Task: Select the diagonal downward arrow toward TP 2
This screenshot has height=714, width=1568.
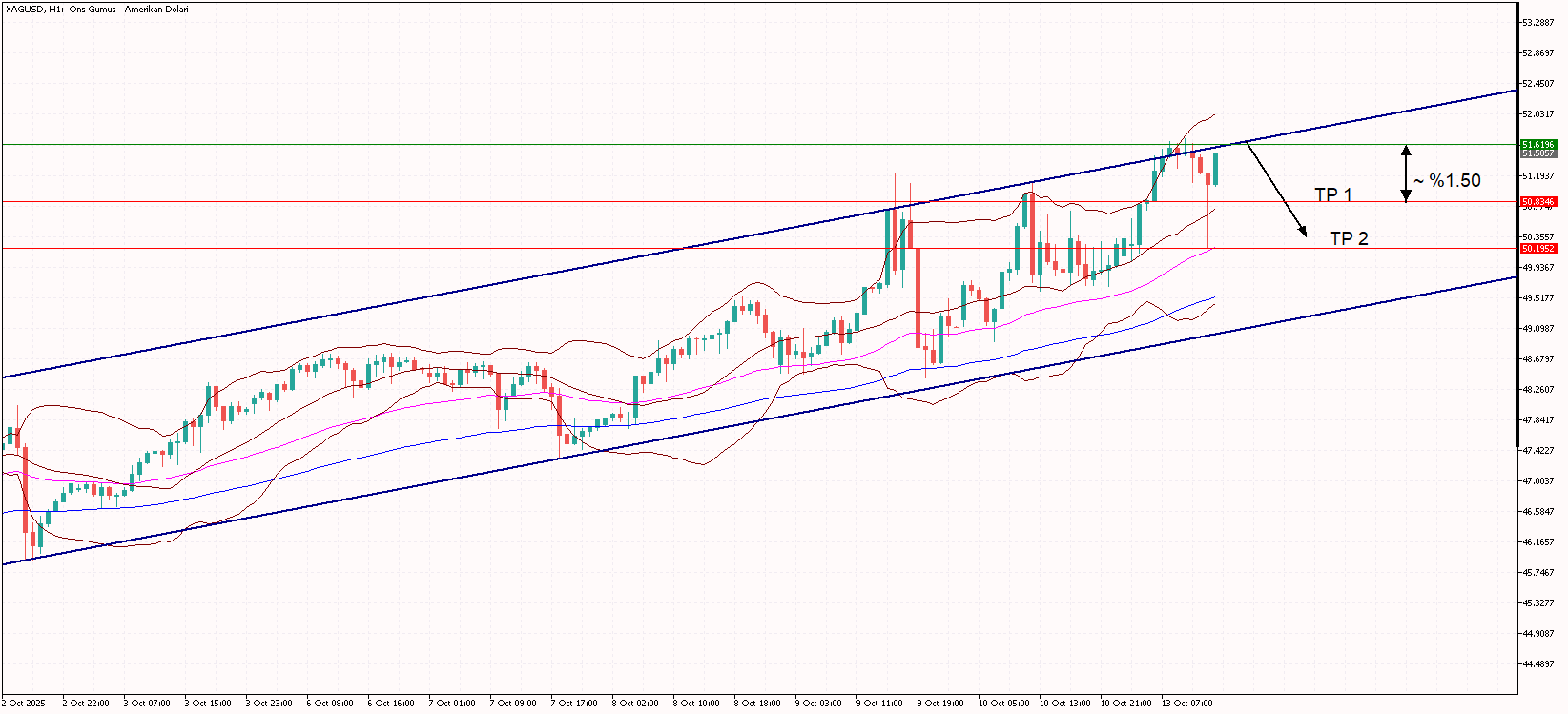Action: coord(1276,189)
